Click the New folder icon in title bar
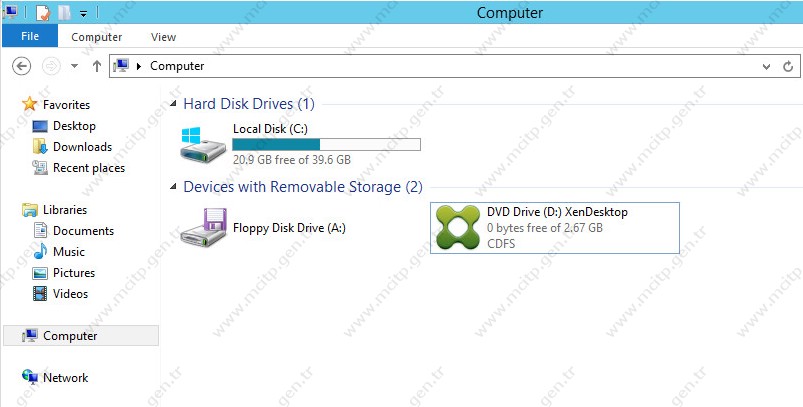This screenshot has height=407, width=803. pos(64,12)
